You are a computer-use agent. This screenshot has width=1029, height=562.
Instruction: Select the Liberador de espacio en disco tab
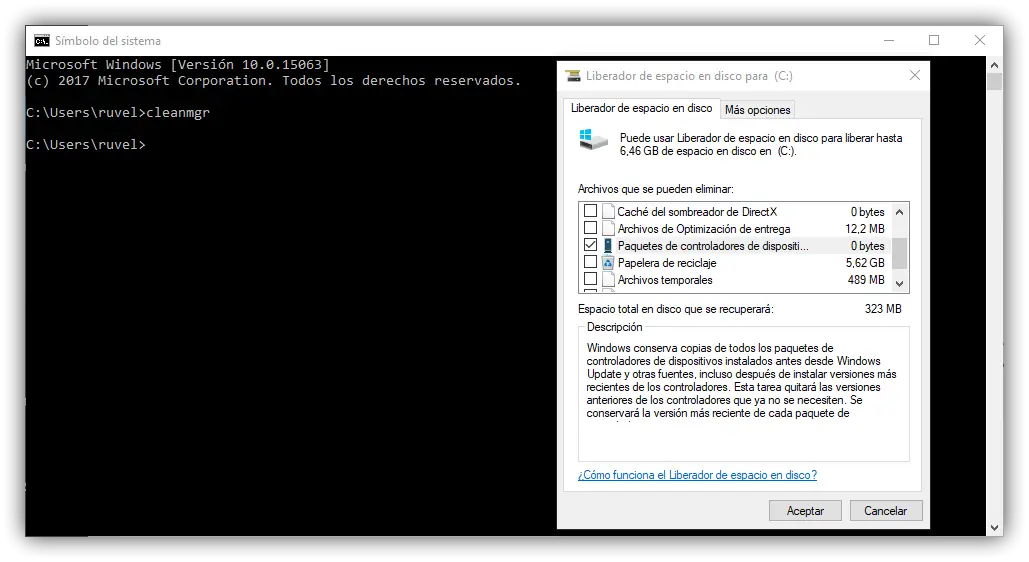pyautogui.click(x=641, y=108)
